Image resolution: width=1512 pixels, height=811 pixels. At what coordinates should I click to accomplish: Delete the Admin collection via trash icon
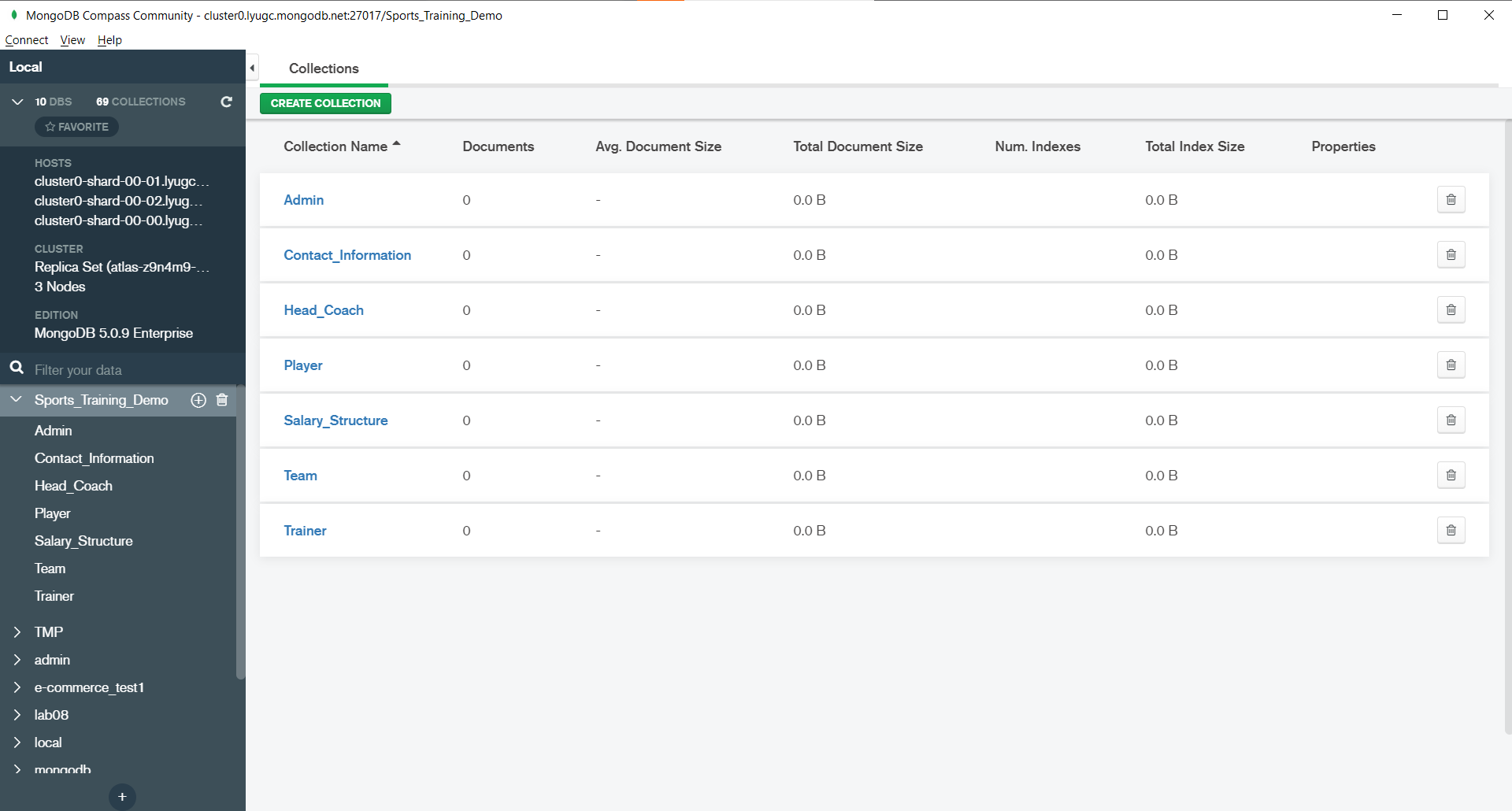[x=1451, y=200]
